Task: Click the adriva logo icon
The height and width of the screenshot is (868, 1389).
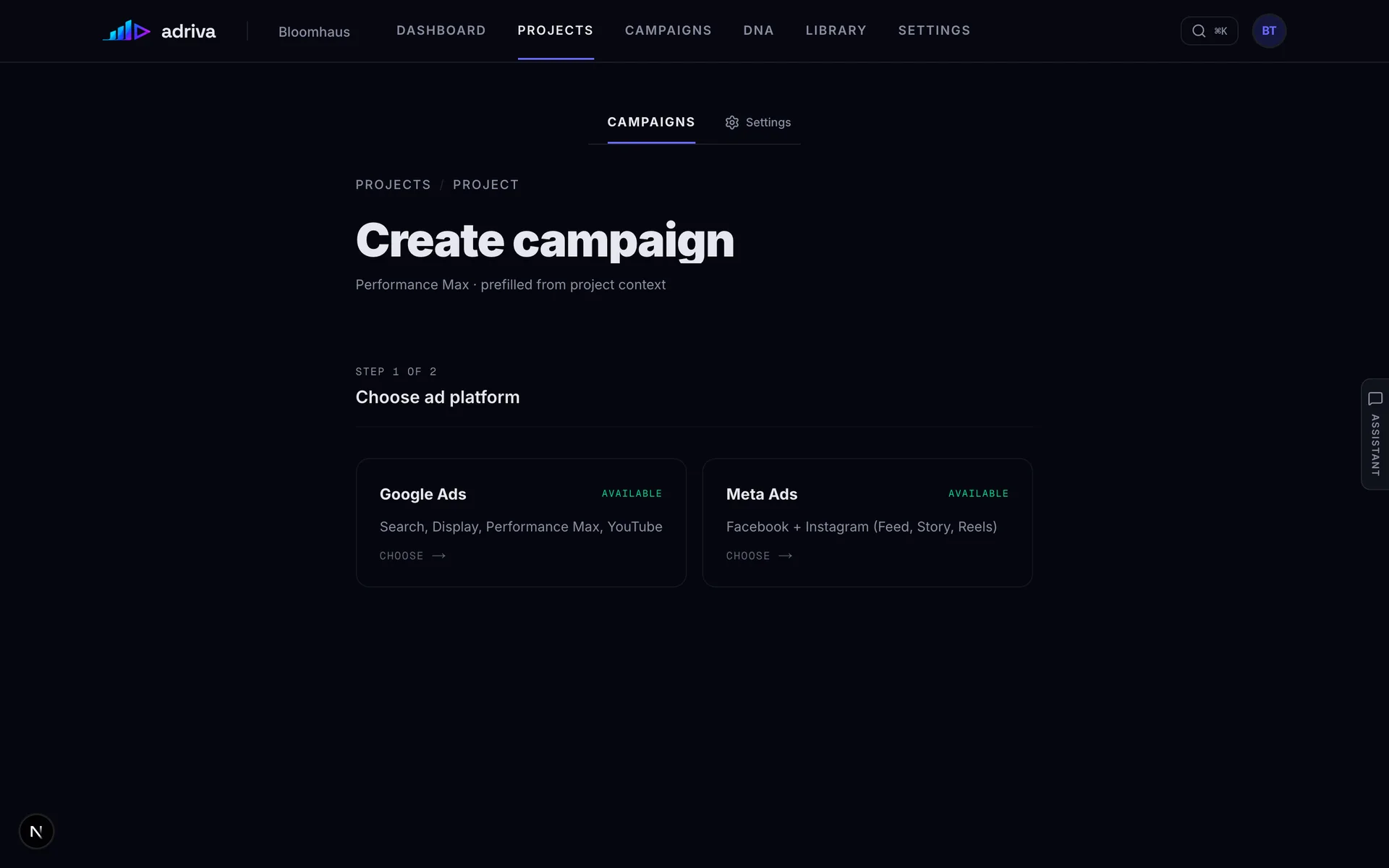Action: (x=127, y=30)
